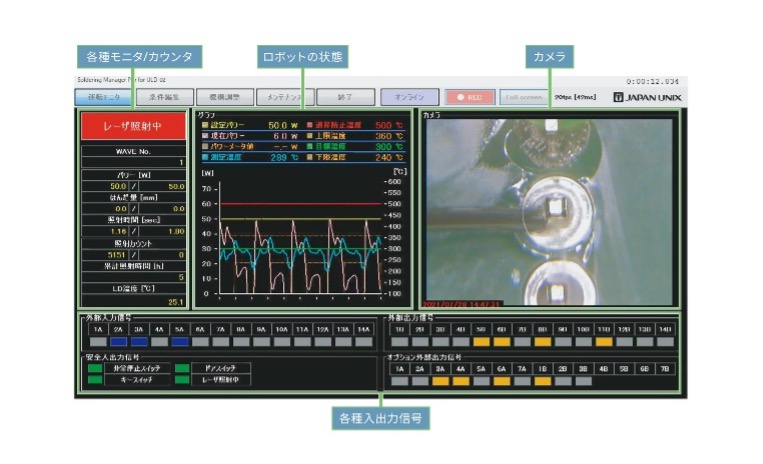Open the 条件編集 tab
This screenshot has height=464, width=763.
(164, 97)
